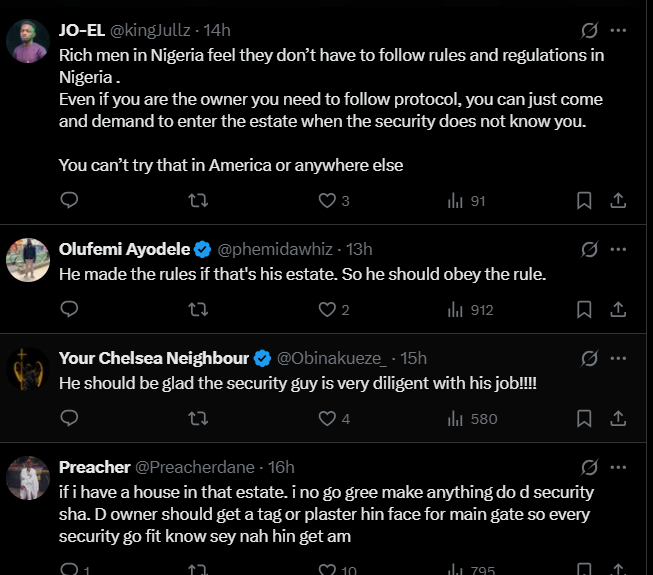The image size is (653, 575).
Task: Open JO-EL's profile name link
Action: 82,31
